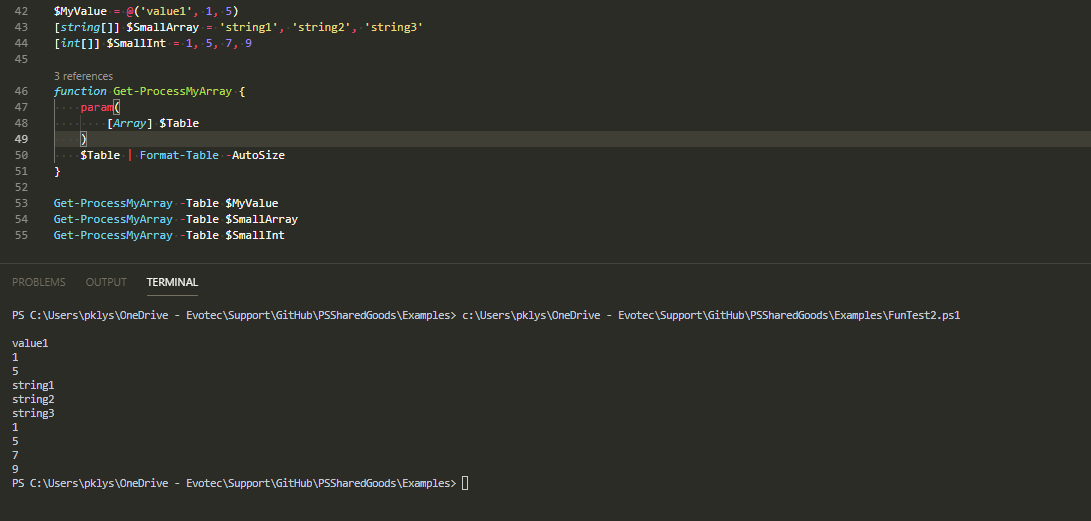Click the [string[]] type on line 43
Viewport: 1091px width, 521px height.
pos(87,27)
